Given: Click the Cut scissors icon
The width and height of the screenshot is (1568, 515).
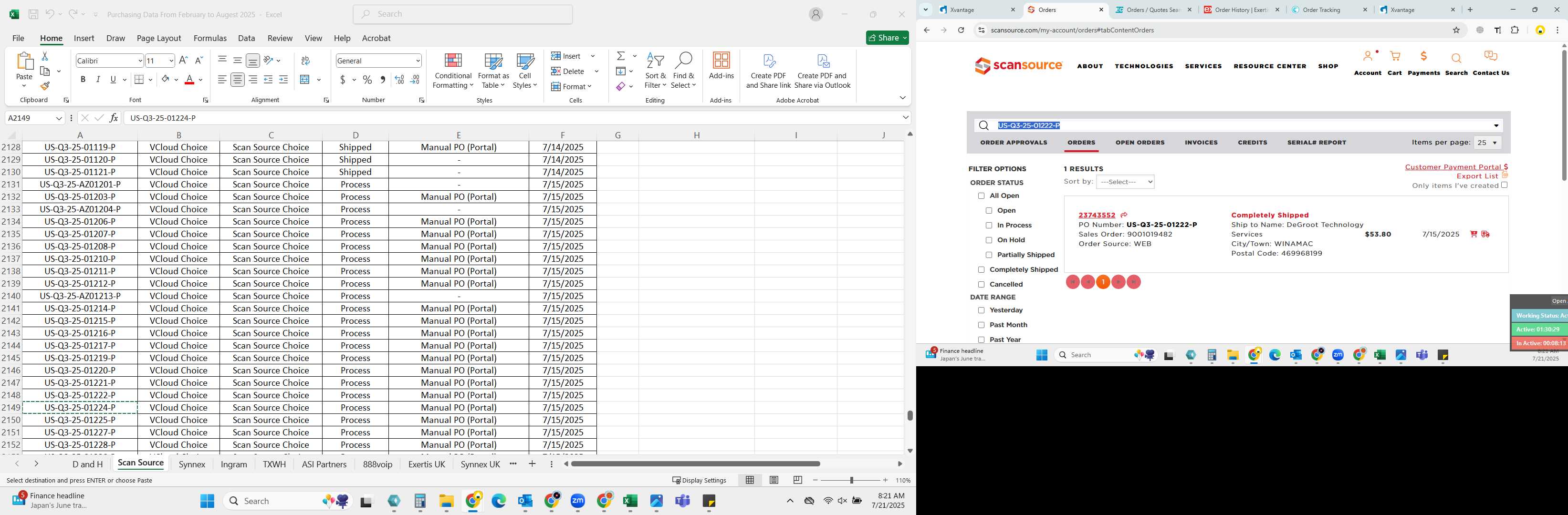Looking at the screenshot, I should (x=44, y=56).
